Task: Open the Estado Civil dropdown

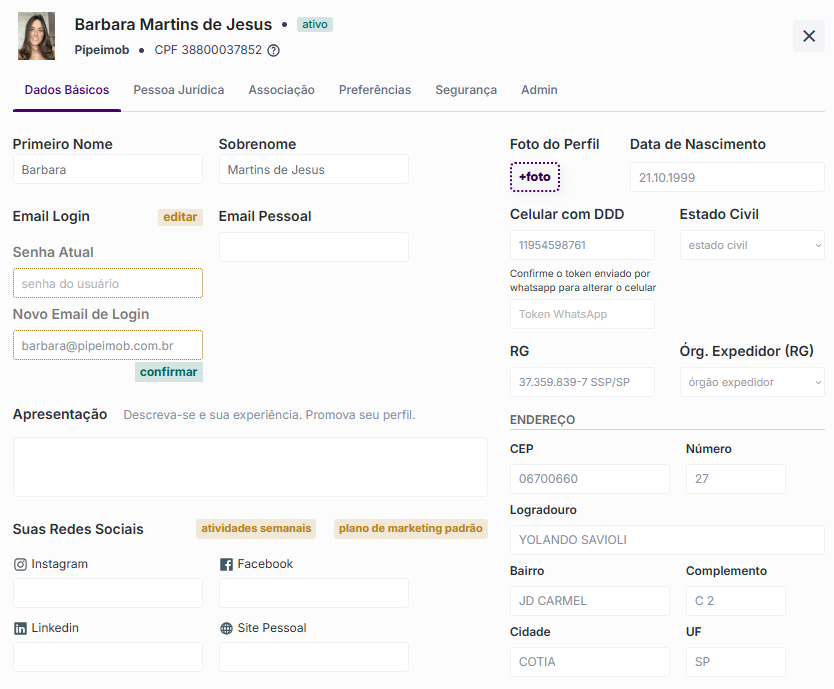Action: pyautogui.click(x=752, y=245)
